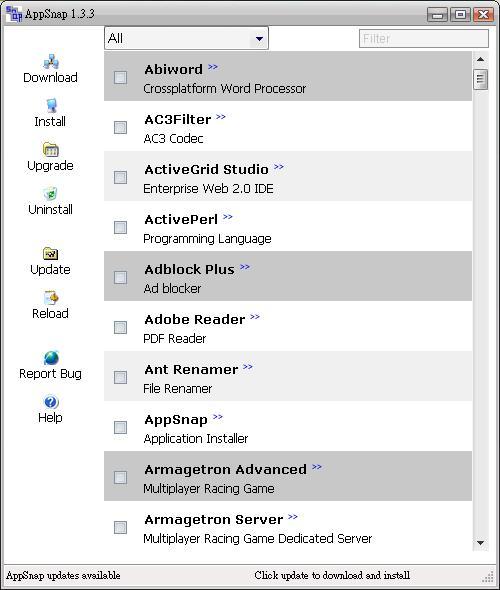Click the Update label in sidebar
Viewport: 500px width, 590px height.
click(50, 270)
